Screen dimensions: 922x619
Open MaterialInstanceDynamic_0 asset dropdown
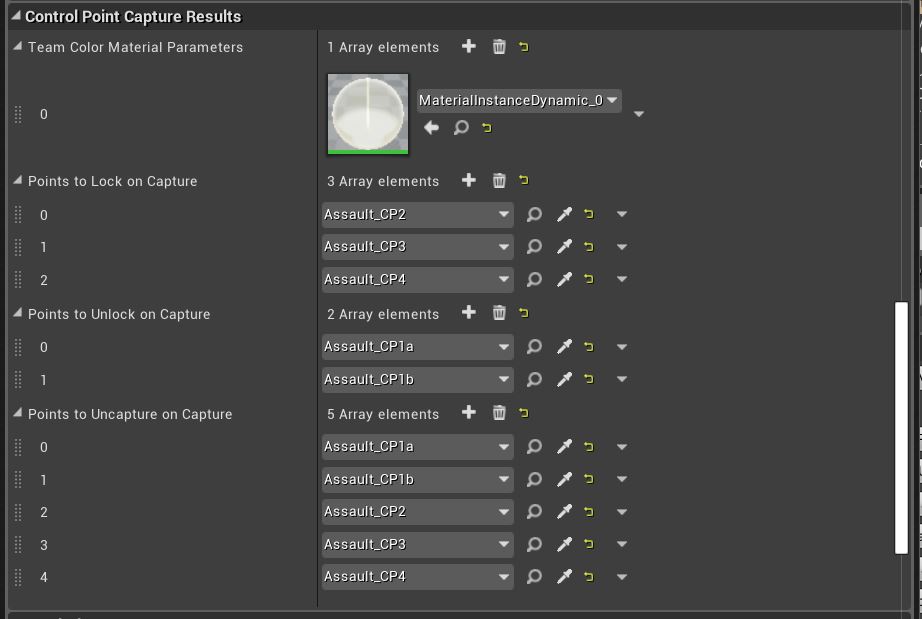519,101
